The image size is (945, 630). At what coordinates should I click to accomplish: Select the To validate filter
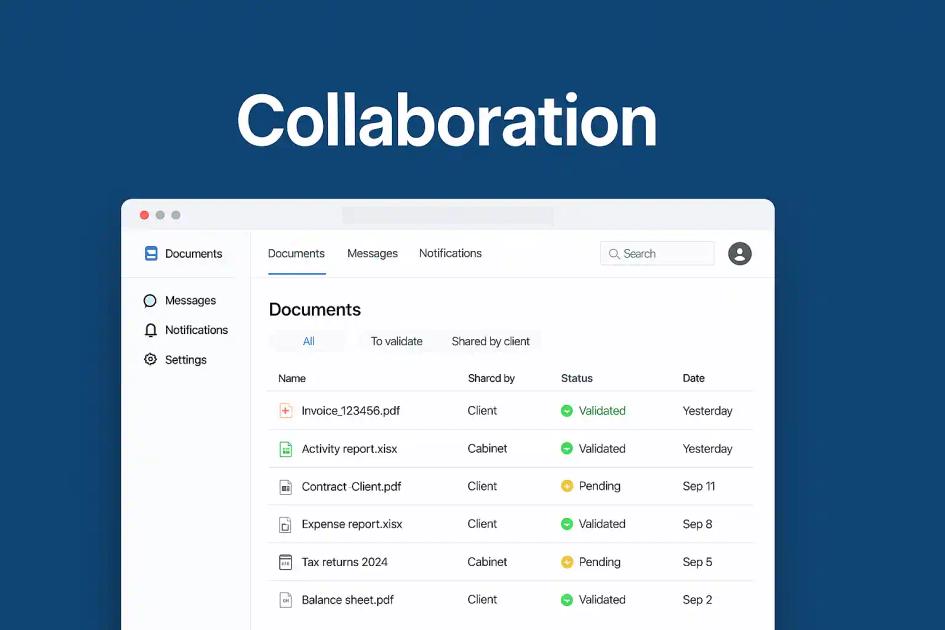(x=397, y=341)
